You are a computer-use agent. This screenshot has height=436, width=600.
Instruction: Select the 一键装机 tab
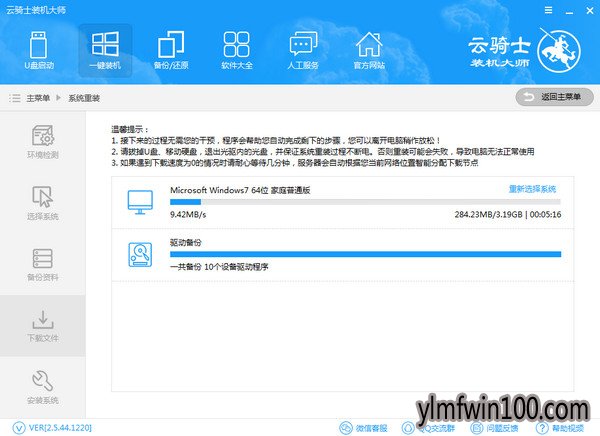coord(105,51)
